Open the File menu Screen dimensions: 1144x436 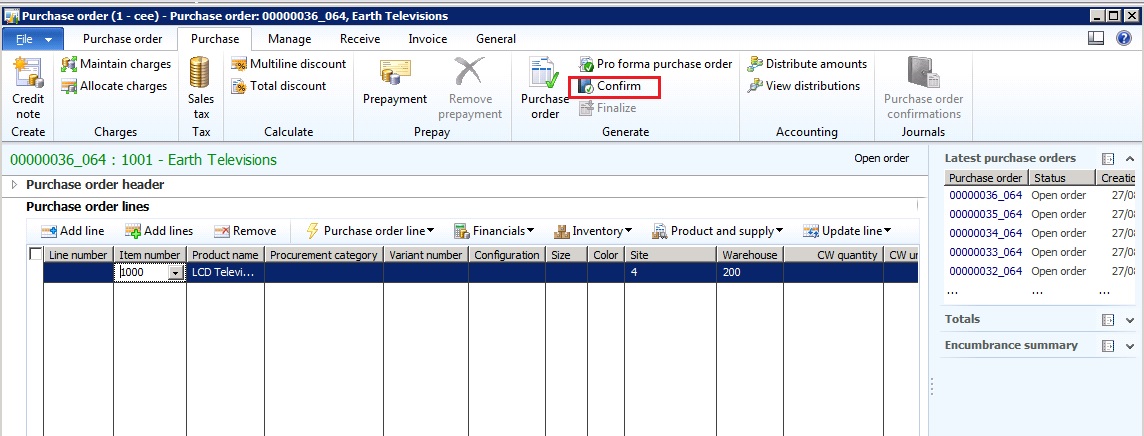point(33,39)
